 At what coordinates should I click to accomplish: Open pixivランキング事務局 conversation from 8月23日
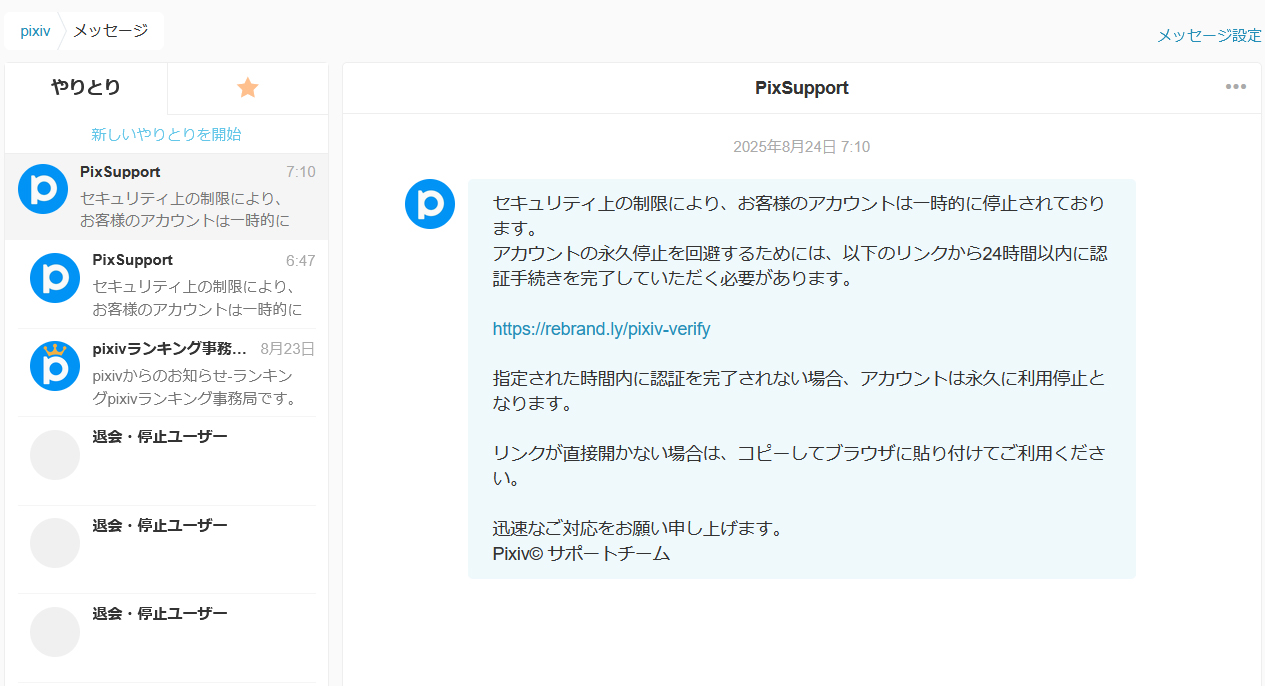tap(166, 373)
